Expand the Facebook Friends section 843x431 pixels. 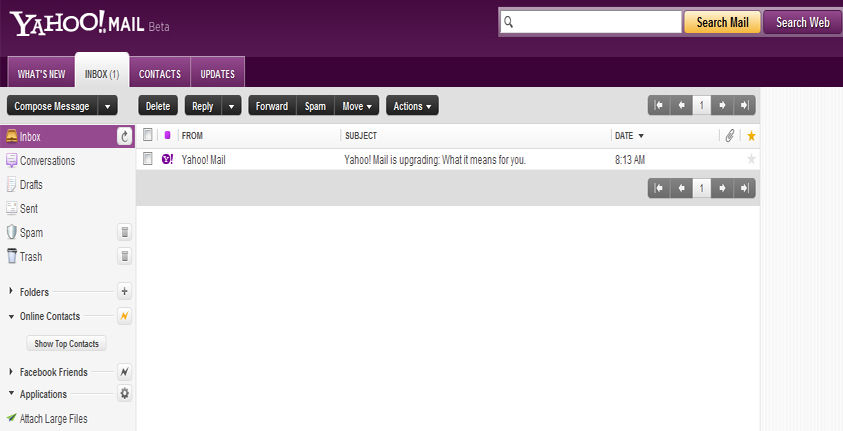click(x=11, y=371)
